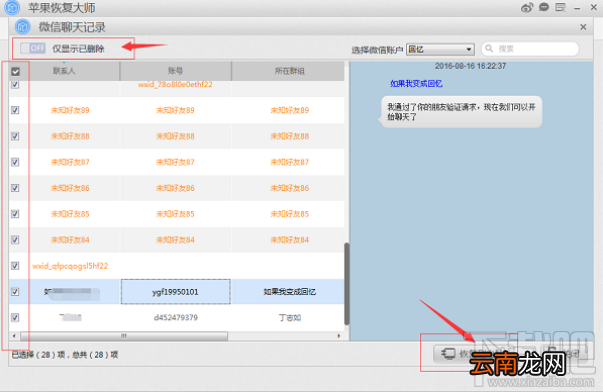Click the horizontal scrollbar left arrow
603x392 pixels.
click(14, 336)
